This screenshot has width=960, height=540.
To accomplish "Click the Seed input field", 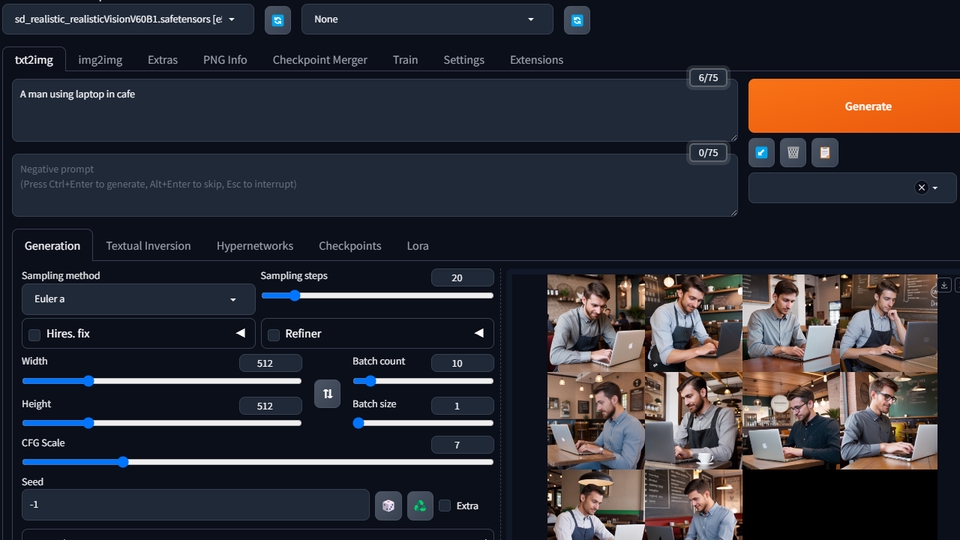I will pos(195,504).
